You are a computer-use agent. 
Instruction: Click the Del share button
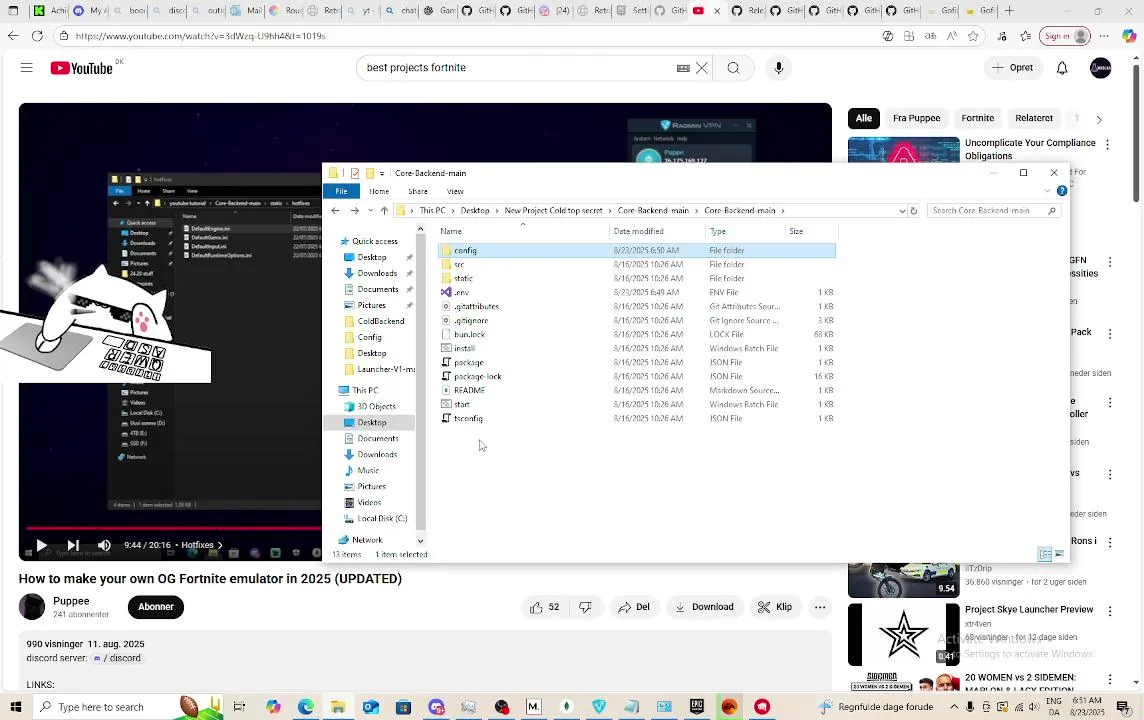(x=633, y=607)
